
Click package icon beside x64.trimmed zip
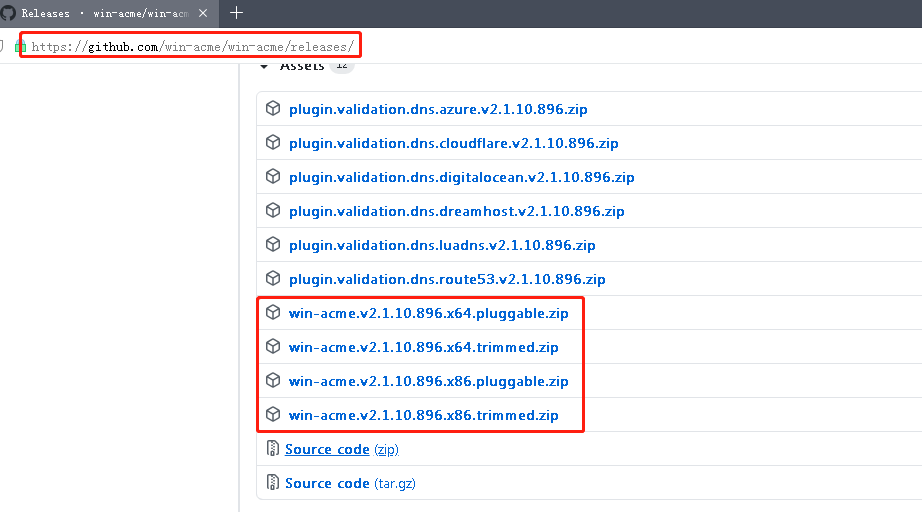(x=273, y=346)
